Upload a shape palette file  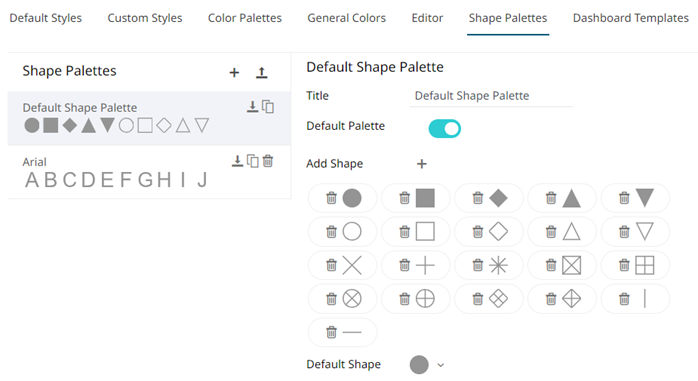click(x=262, y=73)
